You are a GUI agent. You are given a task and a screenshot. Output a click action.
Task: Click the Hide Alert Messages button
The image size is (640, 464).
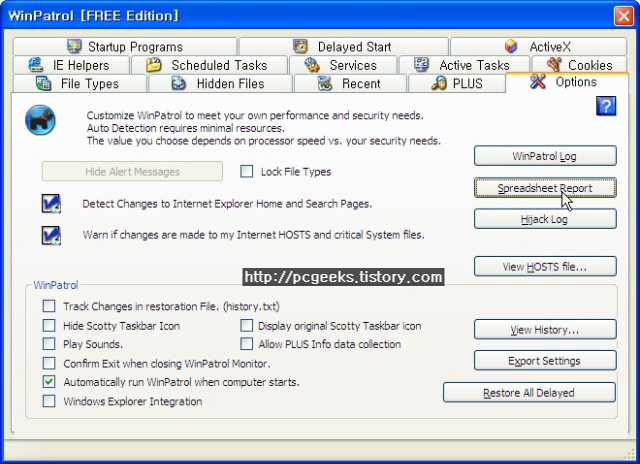point(132,171)
